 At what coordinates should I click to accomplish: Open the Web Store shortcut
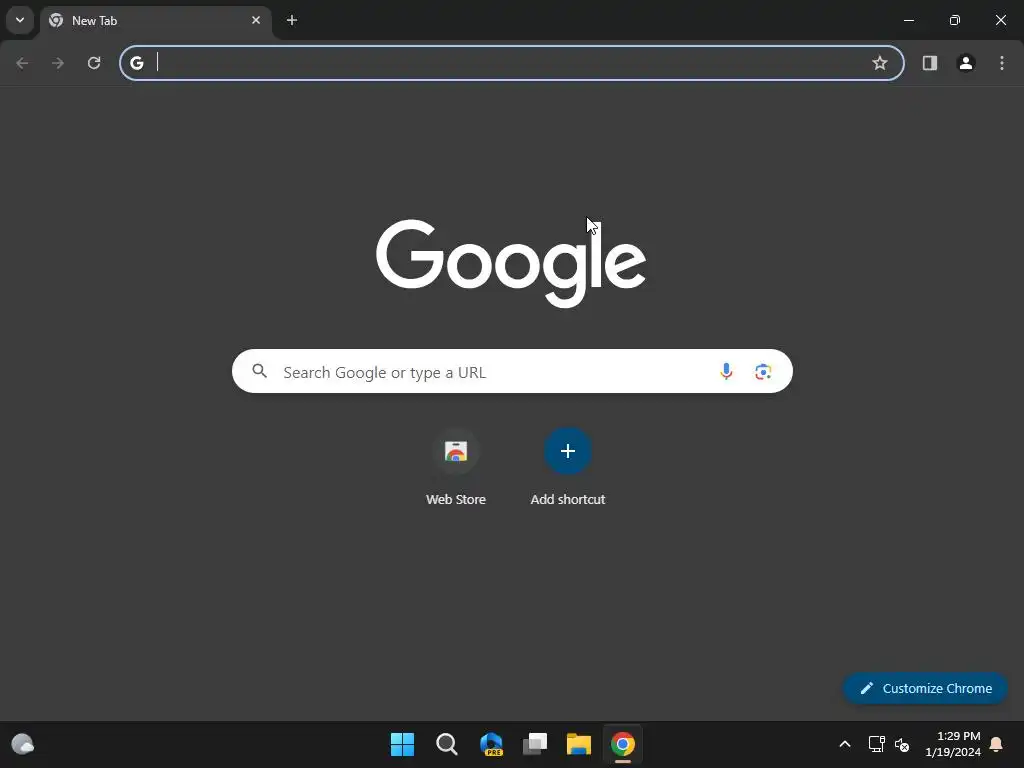456,466
